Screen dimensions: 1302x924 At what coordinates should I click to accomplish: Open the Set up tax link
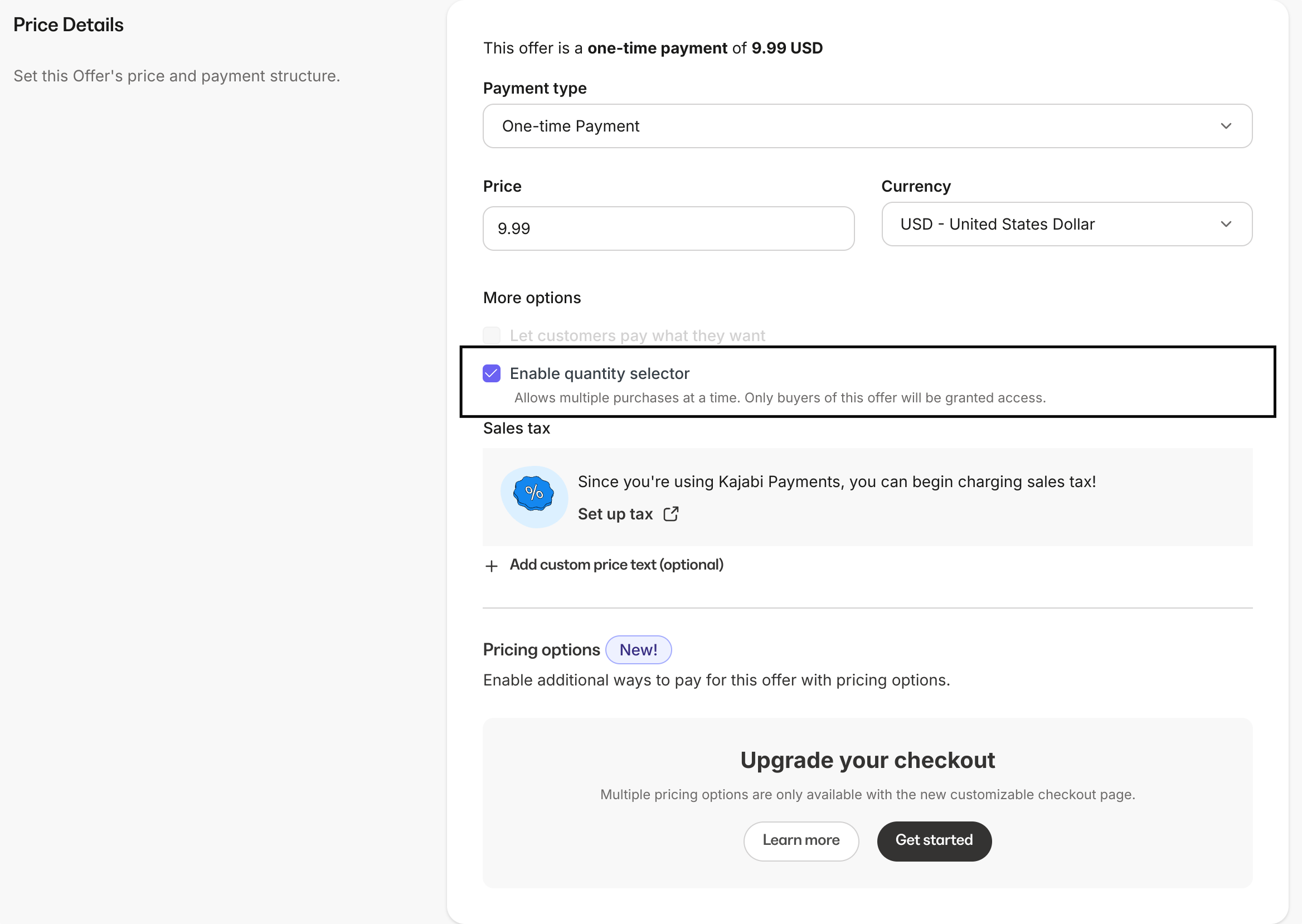tap(615, 514)
